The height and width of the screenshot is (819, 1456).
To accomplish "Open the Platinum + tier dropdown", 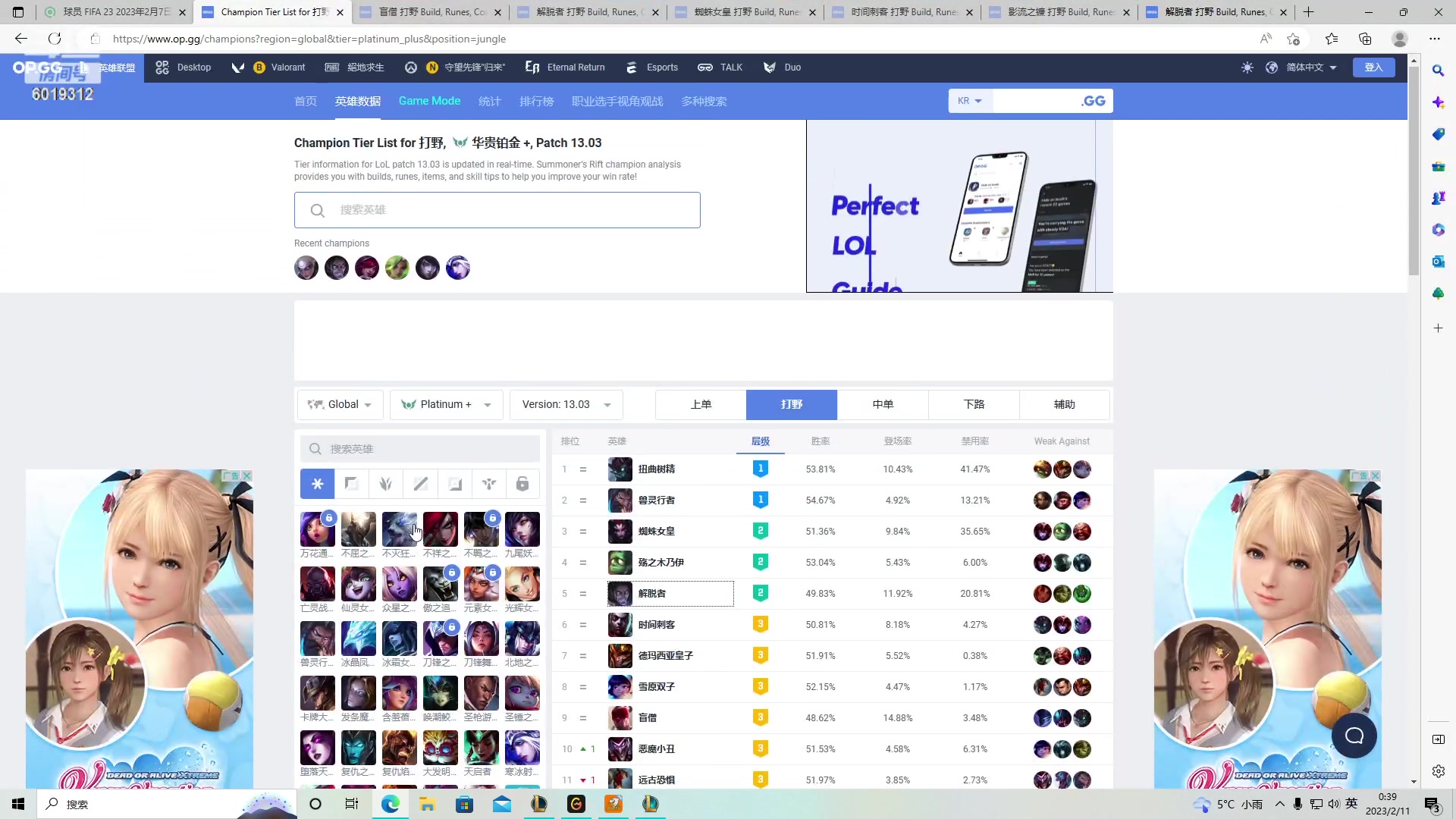I will (x=446, y=405).
